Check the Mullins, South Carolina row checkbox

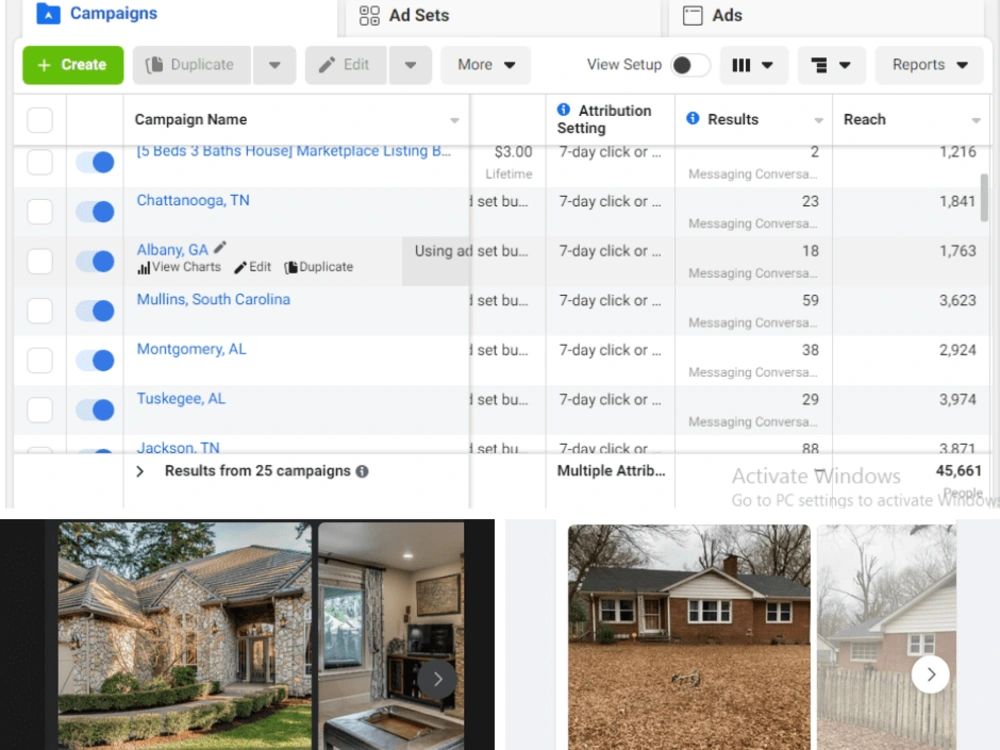[40, 311]
